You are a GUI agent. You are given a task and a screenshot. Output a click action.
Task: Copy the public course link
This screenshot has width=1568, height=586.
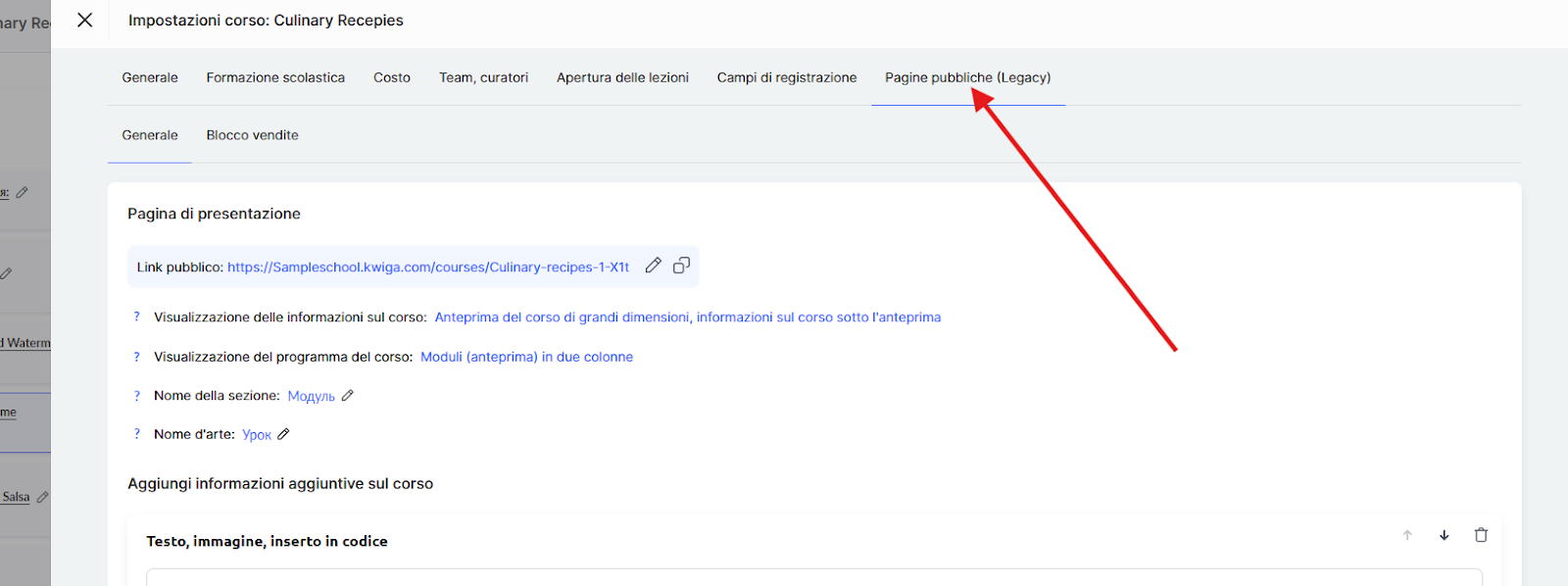click(x=682, y=266)
